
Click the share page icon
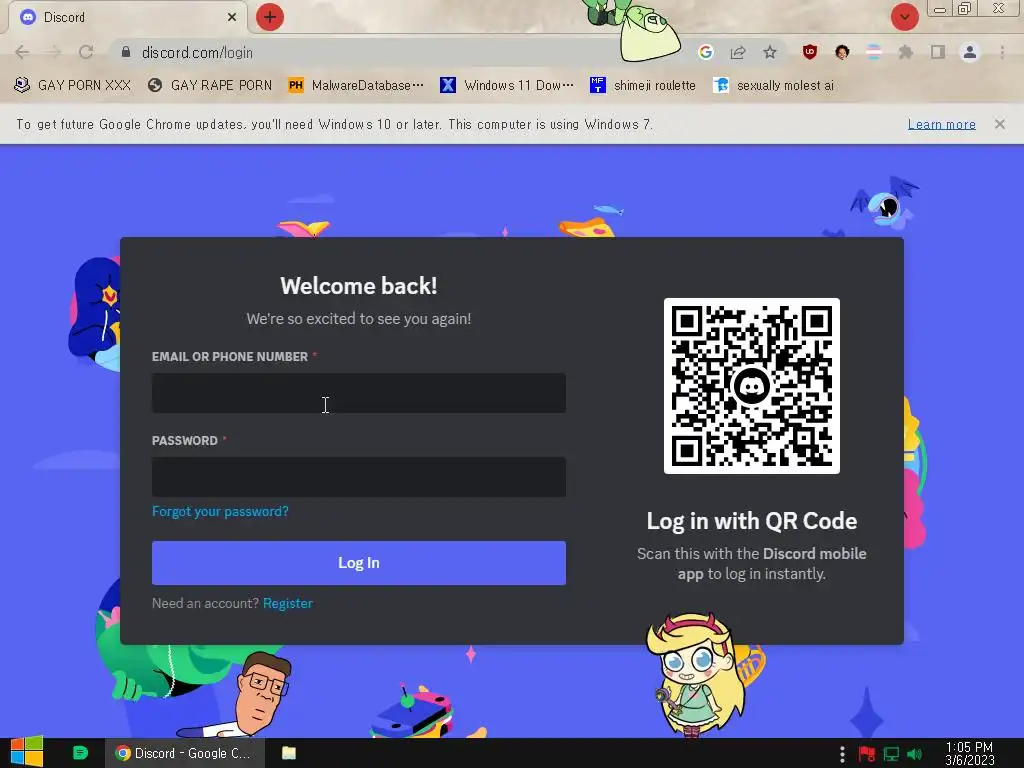coord(738,52)
